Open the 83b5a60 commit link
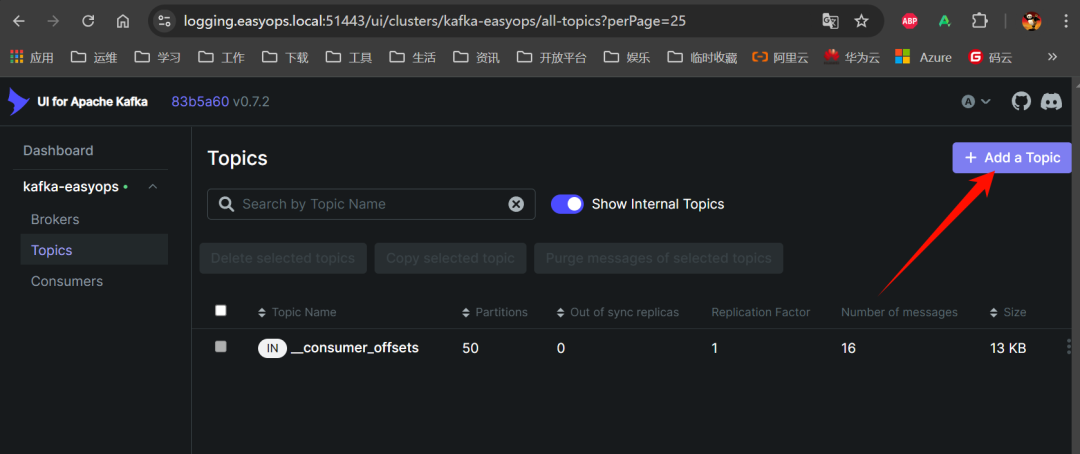The width and height of the screenshot is (1080, 454). 200,102
